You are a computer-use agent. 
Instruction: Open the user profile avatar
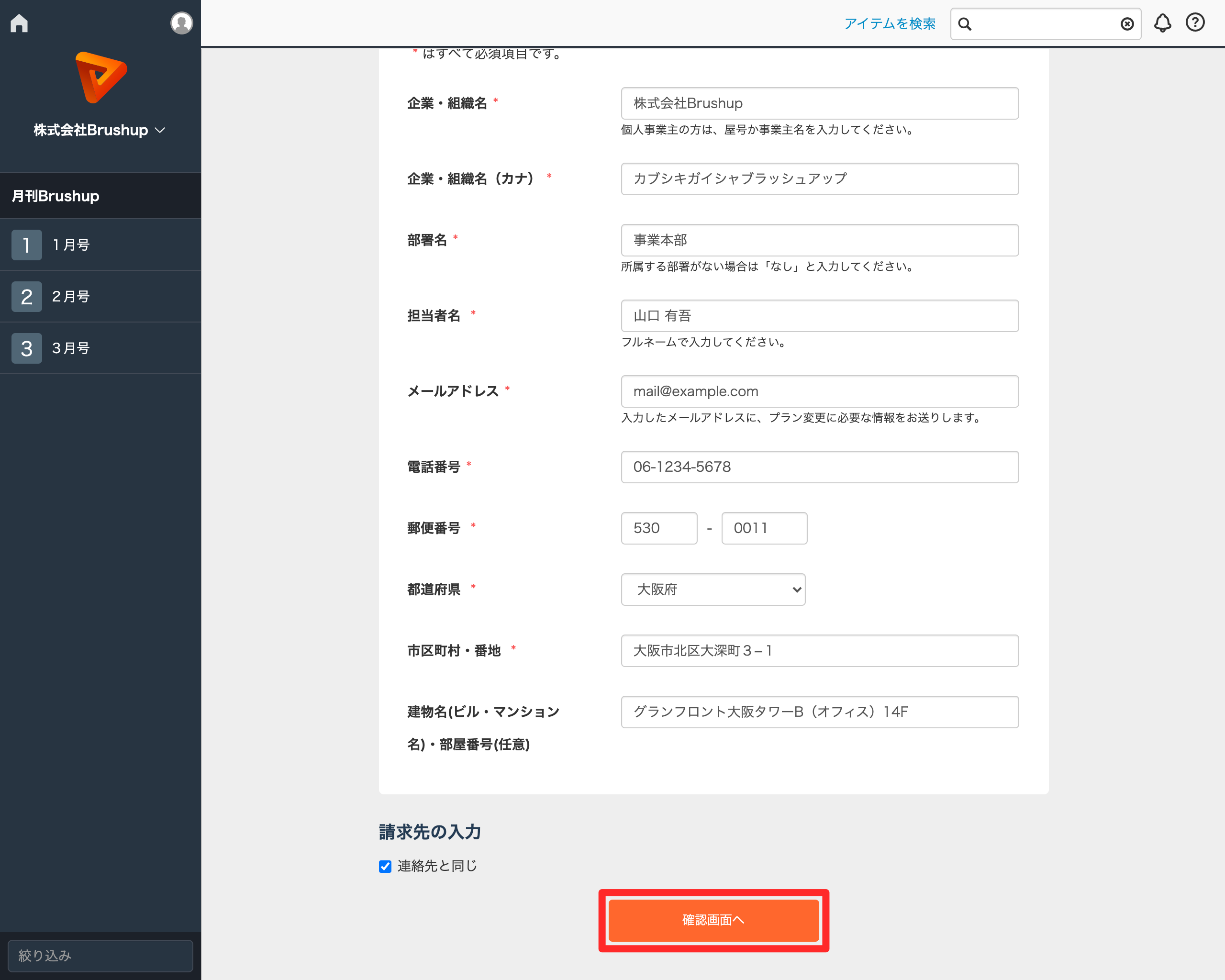(181, 23)
